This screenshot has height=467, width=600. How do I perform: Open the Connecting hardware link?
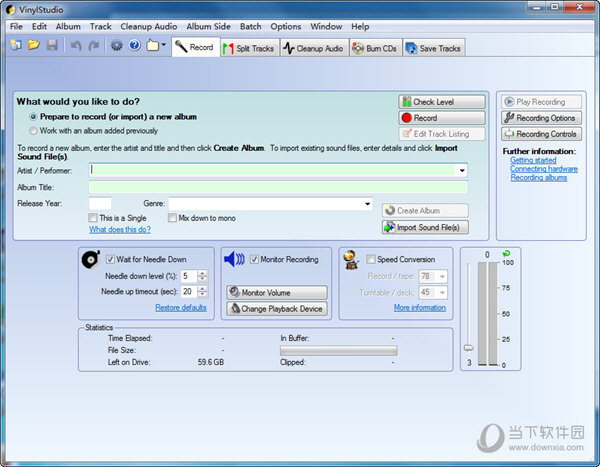[x=544, y=169]
